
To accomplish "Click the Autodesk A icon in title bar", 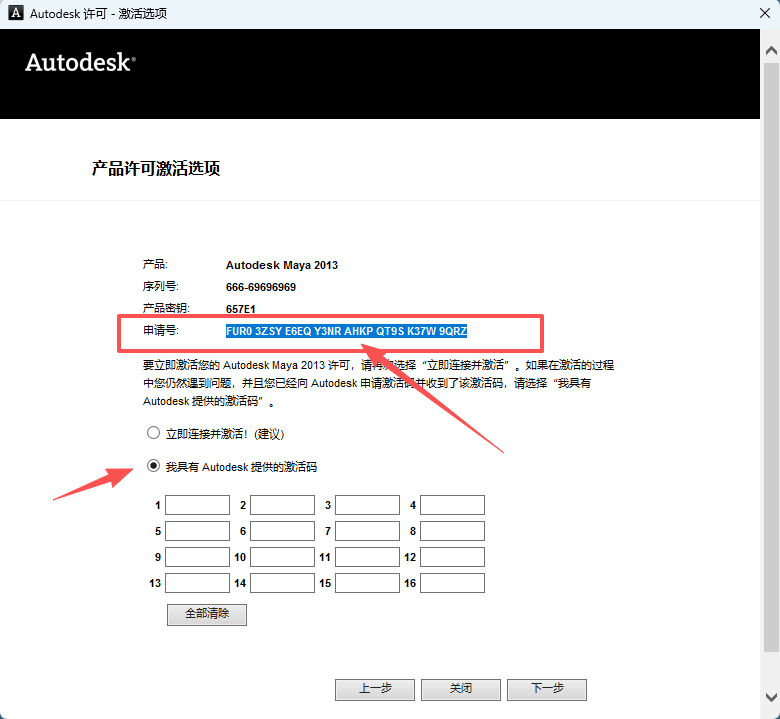I will coord(16,13).
